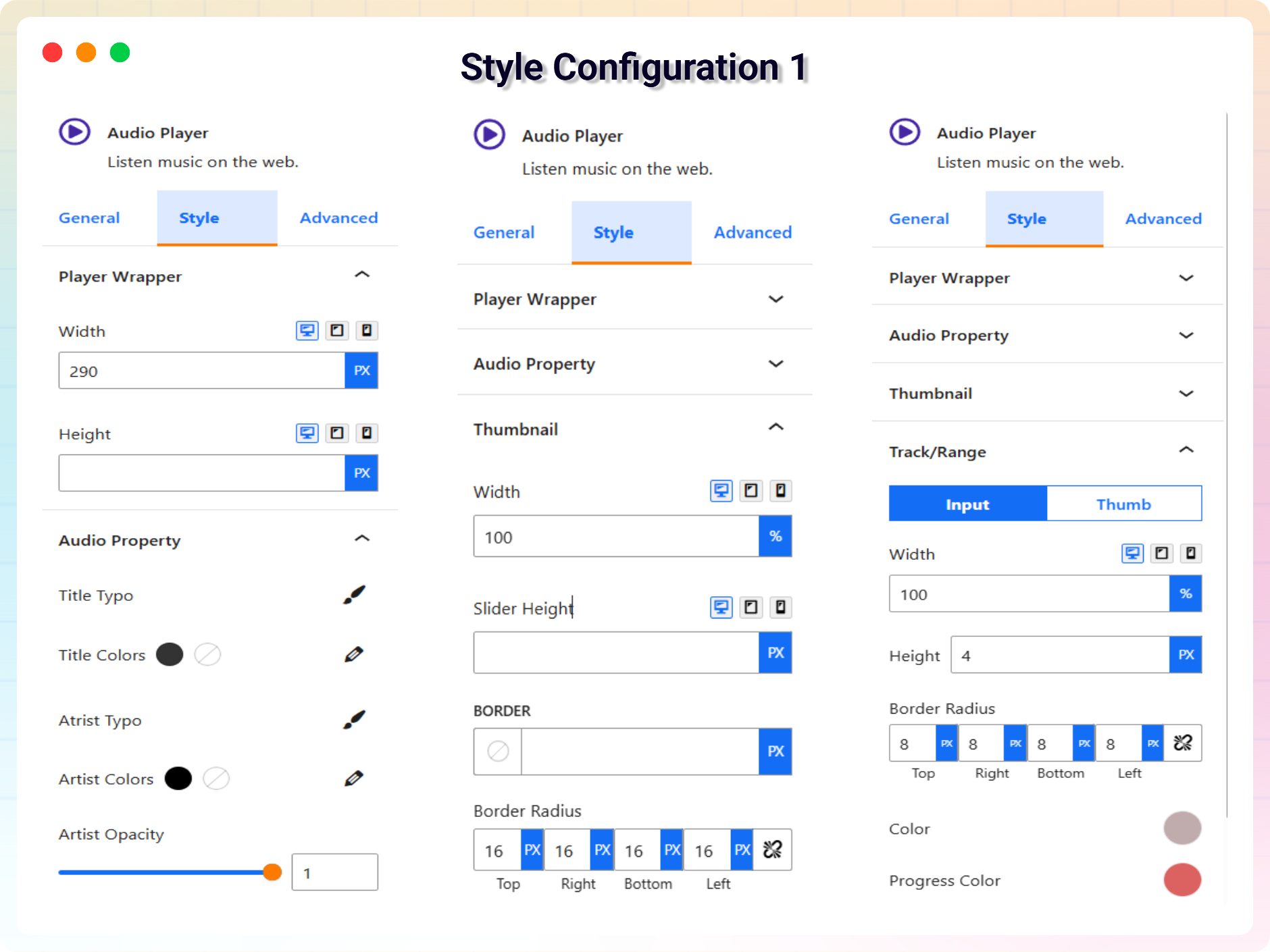This screenshot has height=952, width=1270.
Task: Select tablet device icon for Slider Height
Action: point(751,608)
